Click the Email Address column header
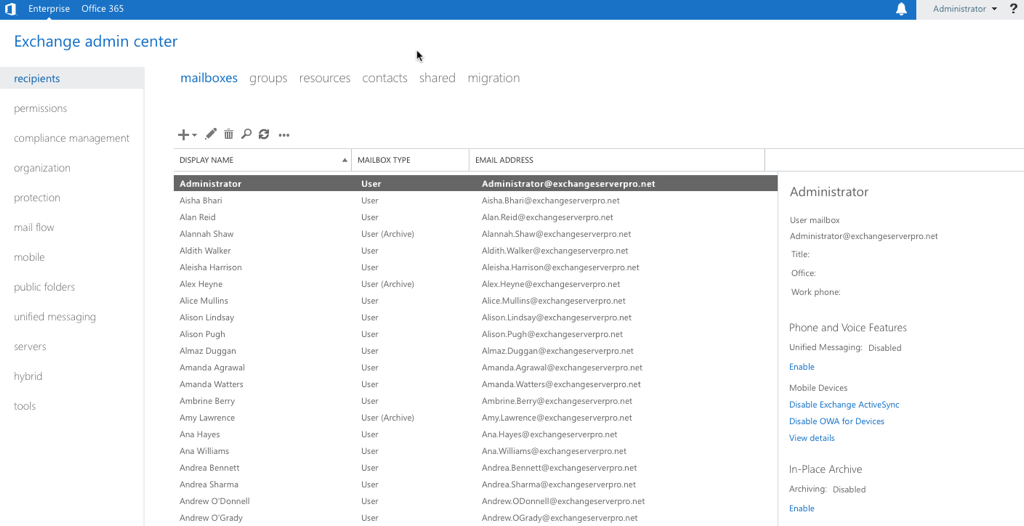1024x526 pixels. click(616, 160)
